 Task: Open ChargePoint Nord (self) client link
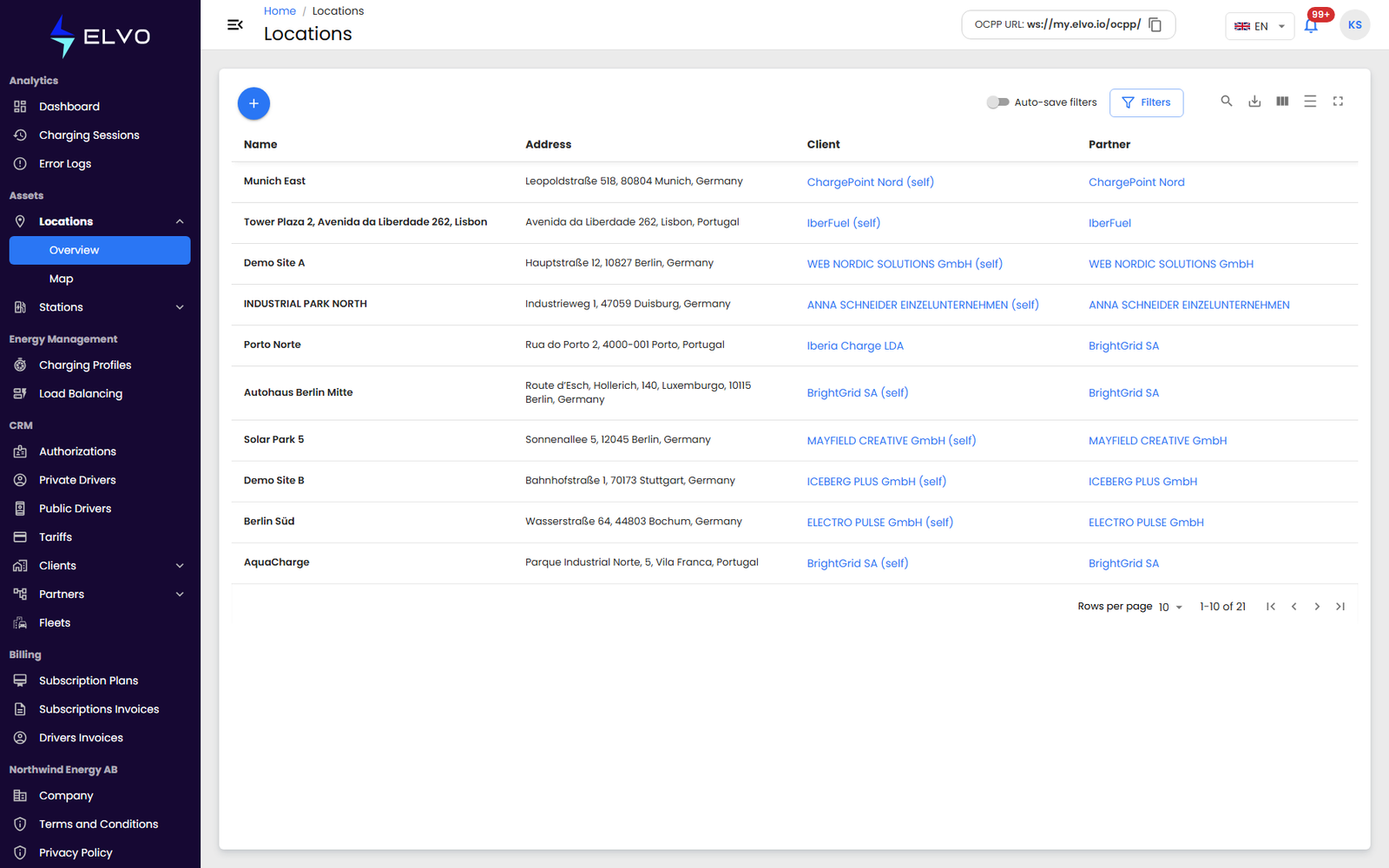(x=870, y=182)
